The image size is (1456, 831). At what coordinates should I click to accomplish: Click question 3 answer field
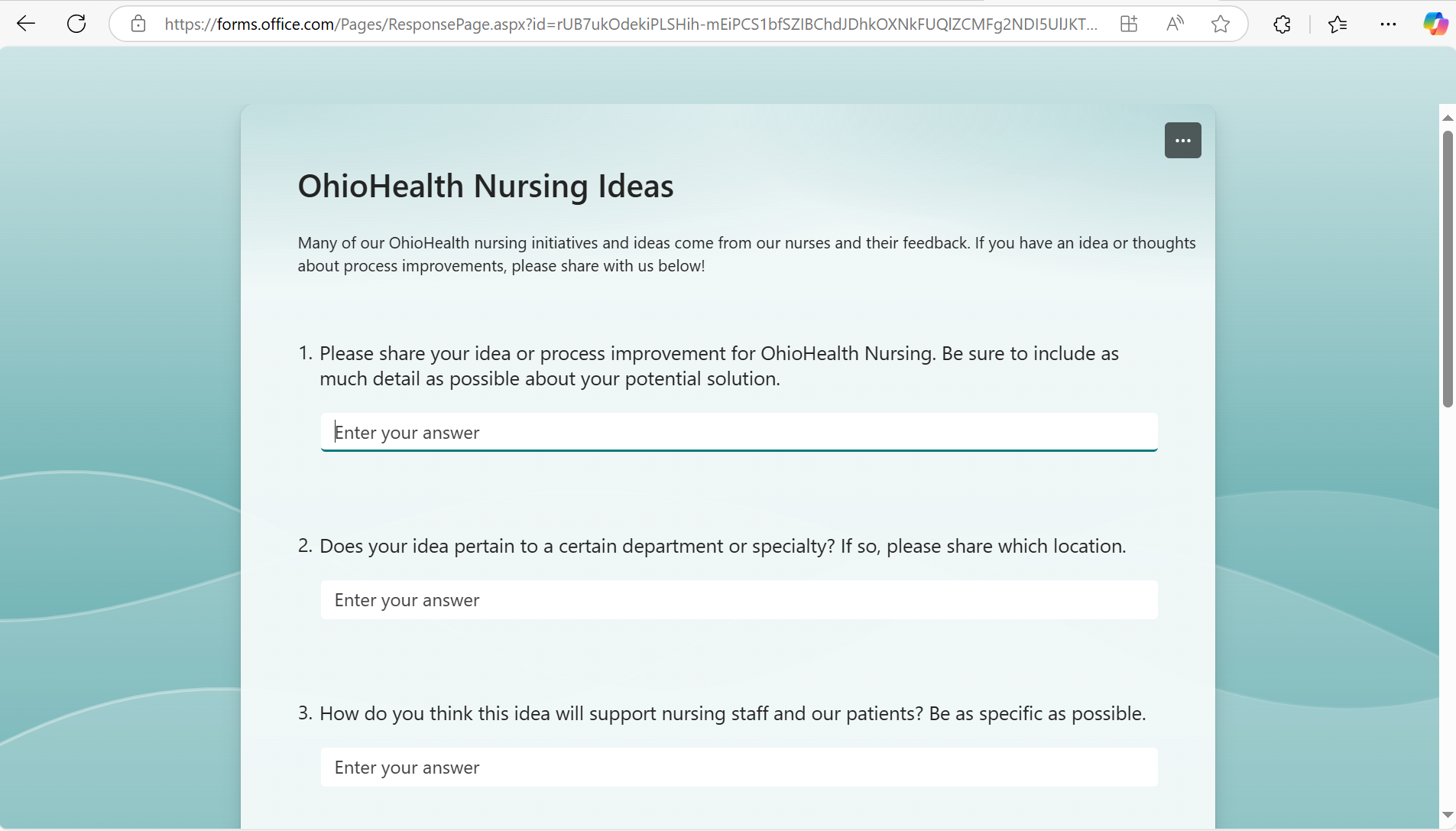pos(738,768)
